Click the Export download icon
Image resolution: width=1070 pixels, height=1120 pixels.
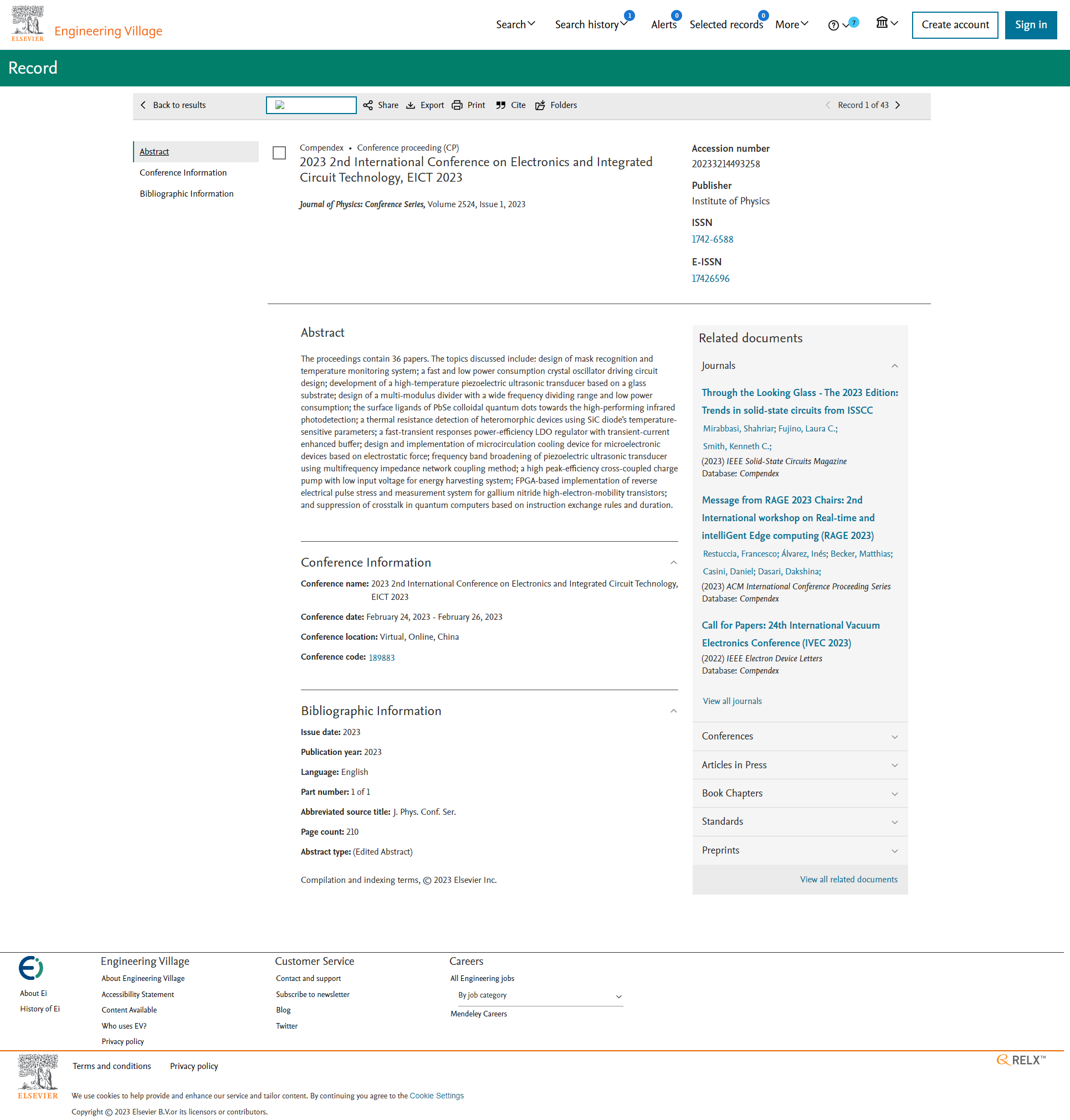pos(411,105)
